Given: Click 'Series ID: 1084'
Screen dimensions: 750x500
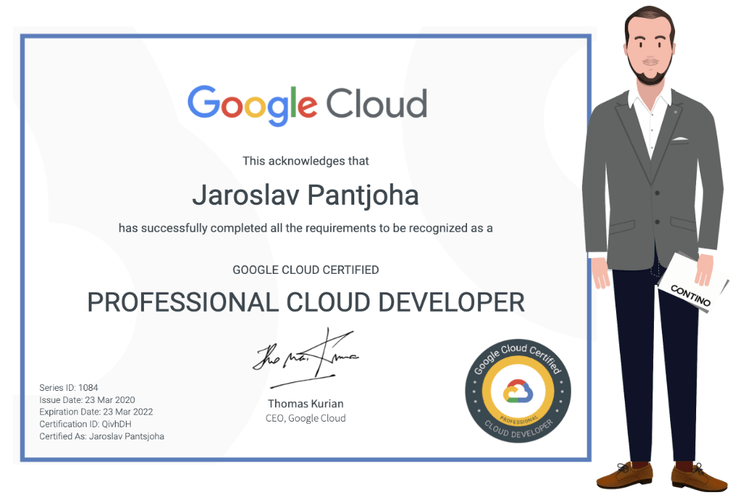Looking at the screenshot, I should (x=68, y=388).
